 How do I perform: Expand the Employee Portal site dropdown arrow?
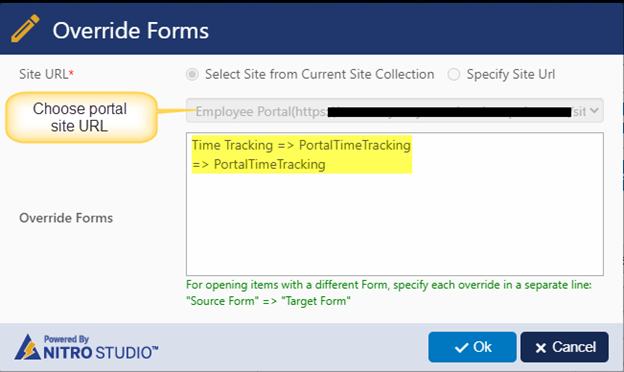(x=594, y=111)
